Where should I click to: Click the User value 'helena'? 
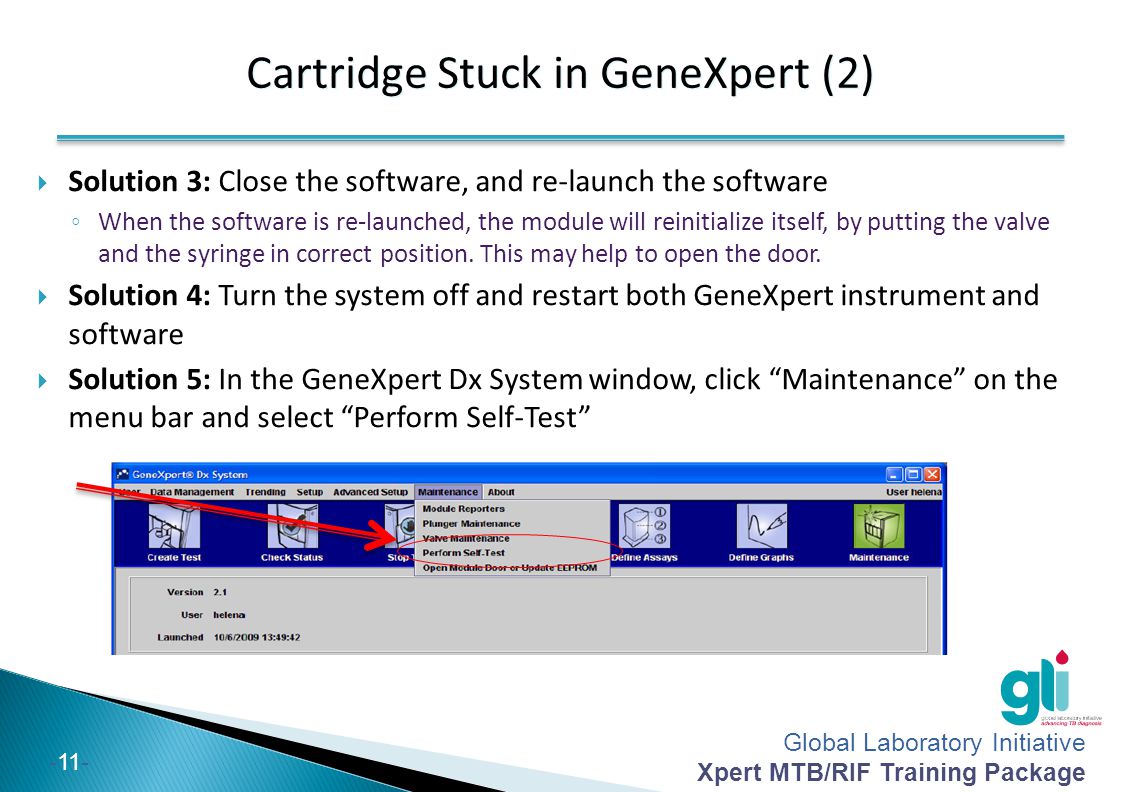[x=229, y=615]
